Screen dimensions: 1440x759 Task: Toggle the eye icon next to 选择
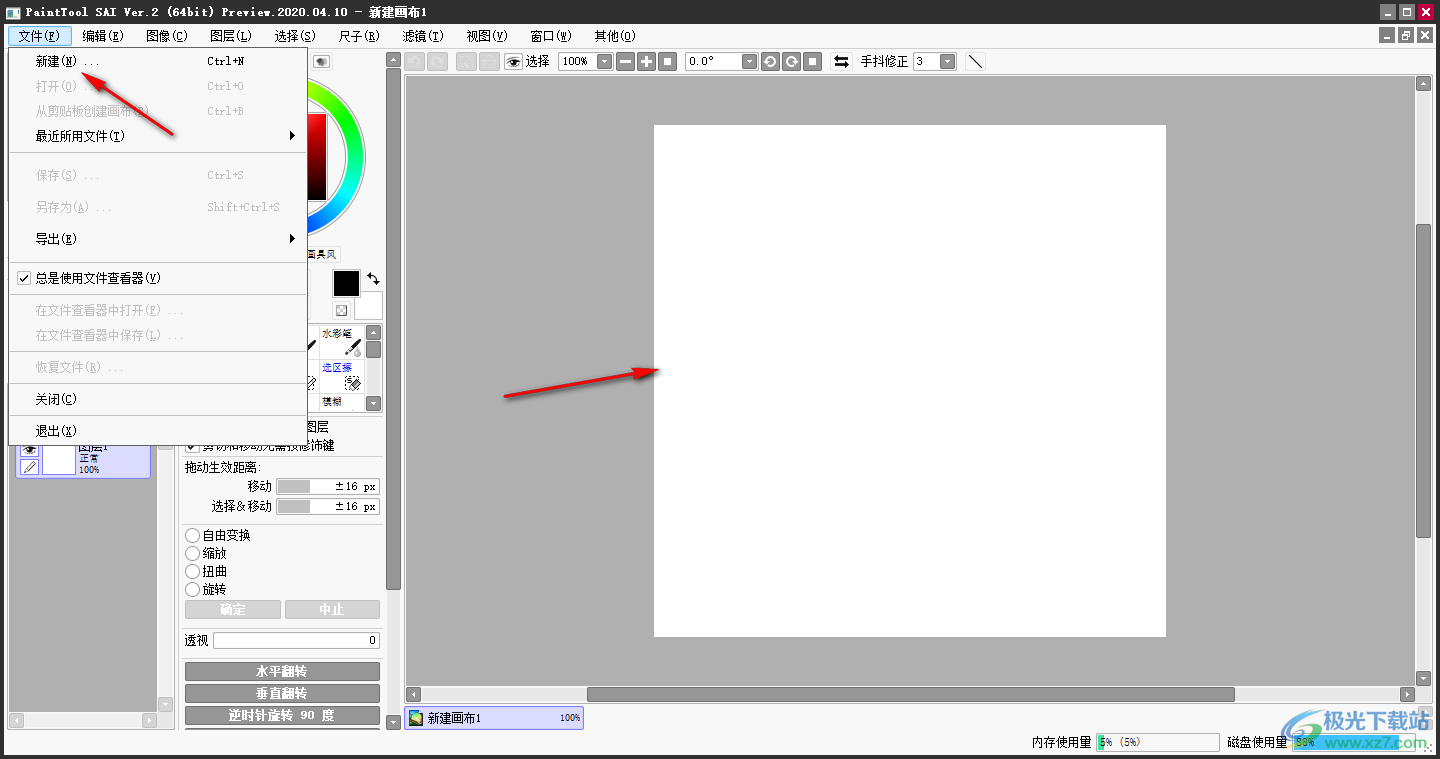click(513, 61)
